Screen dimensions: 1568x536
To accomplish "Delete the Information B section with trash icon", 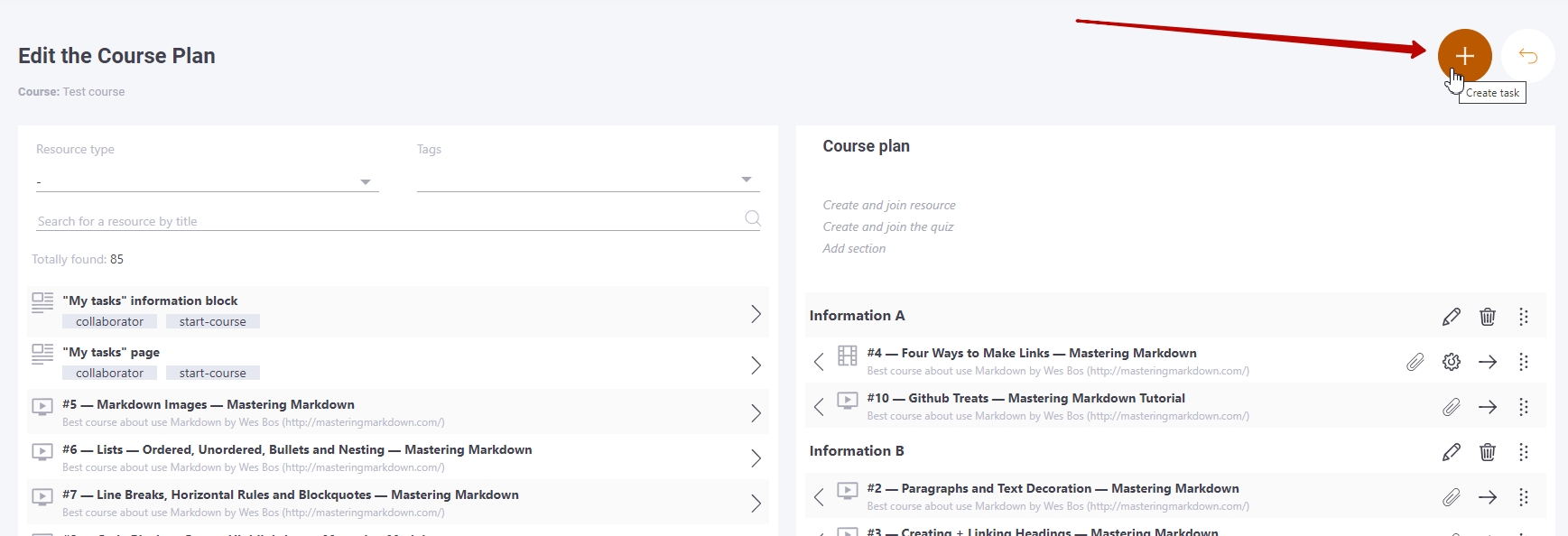I will 1488,451.
